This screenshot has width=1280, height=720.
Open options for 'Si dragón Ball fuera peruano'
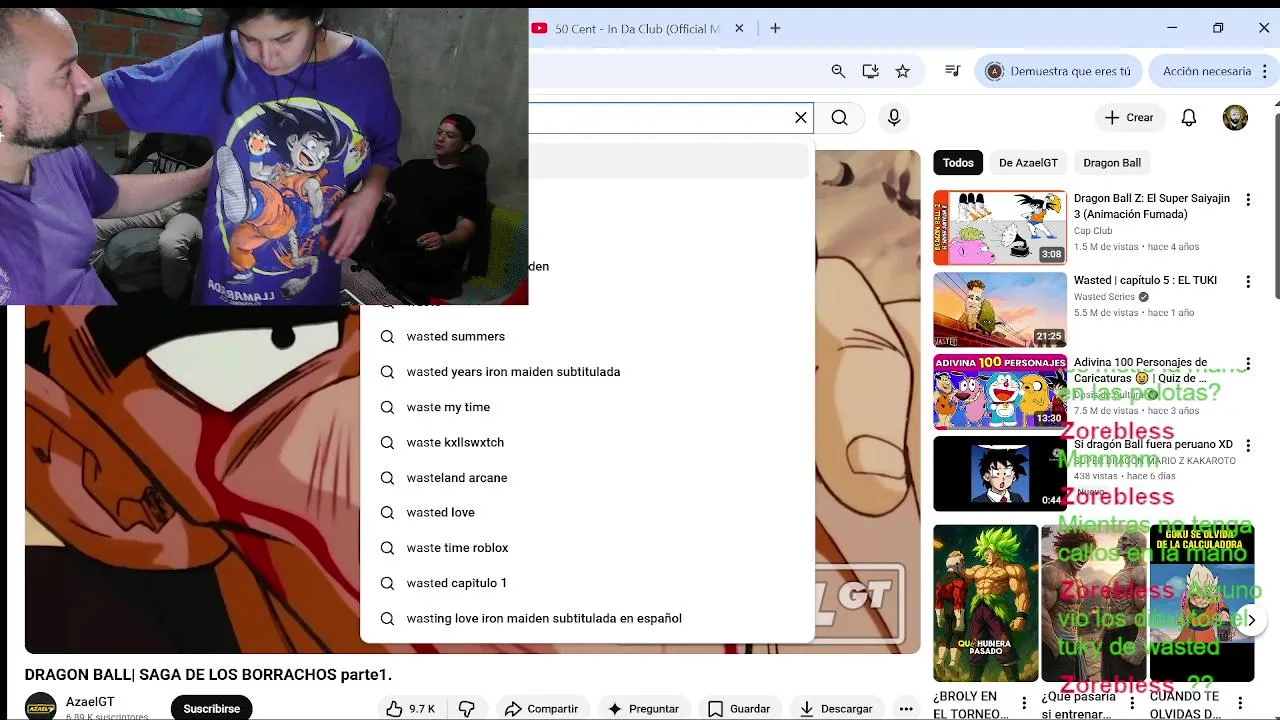tap(1248, 446)
